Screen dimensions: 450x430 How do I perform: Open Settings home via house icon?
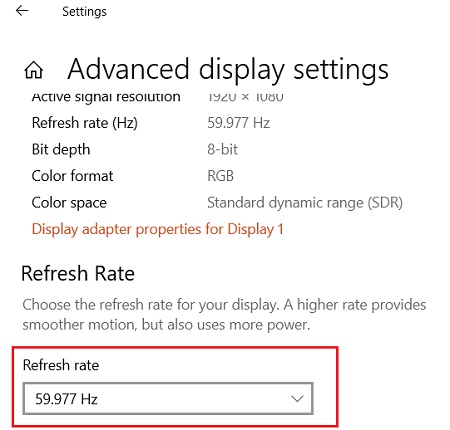pos(34,70)
